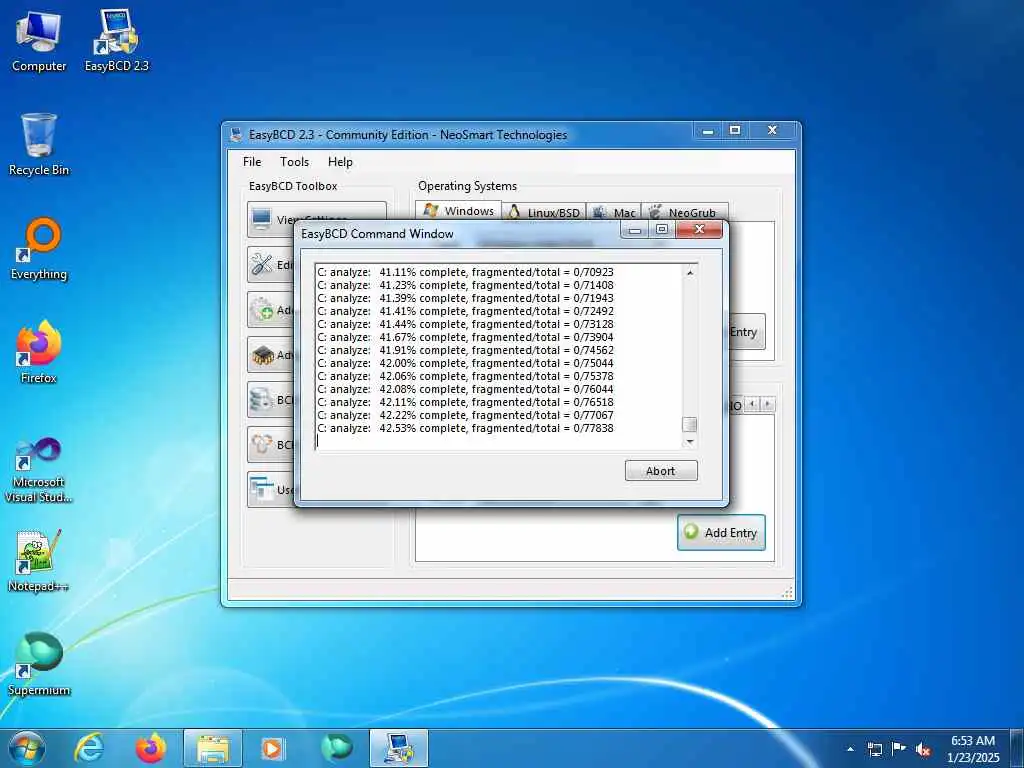This screenshot has width=1024, height=768.
Task: Open the File menu in EasyBCD
Action: click(252, 162)
